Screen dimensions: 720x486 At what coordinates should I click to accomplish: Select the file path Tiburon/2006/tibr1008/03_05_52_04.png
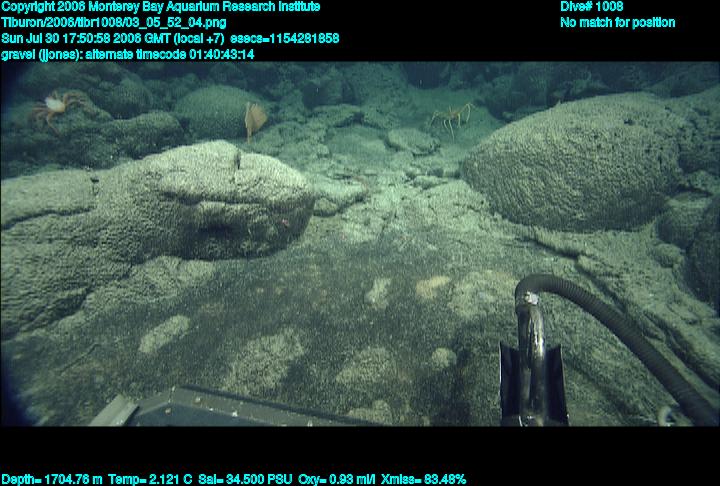pyautogui.click(x=113, y=23)
